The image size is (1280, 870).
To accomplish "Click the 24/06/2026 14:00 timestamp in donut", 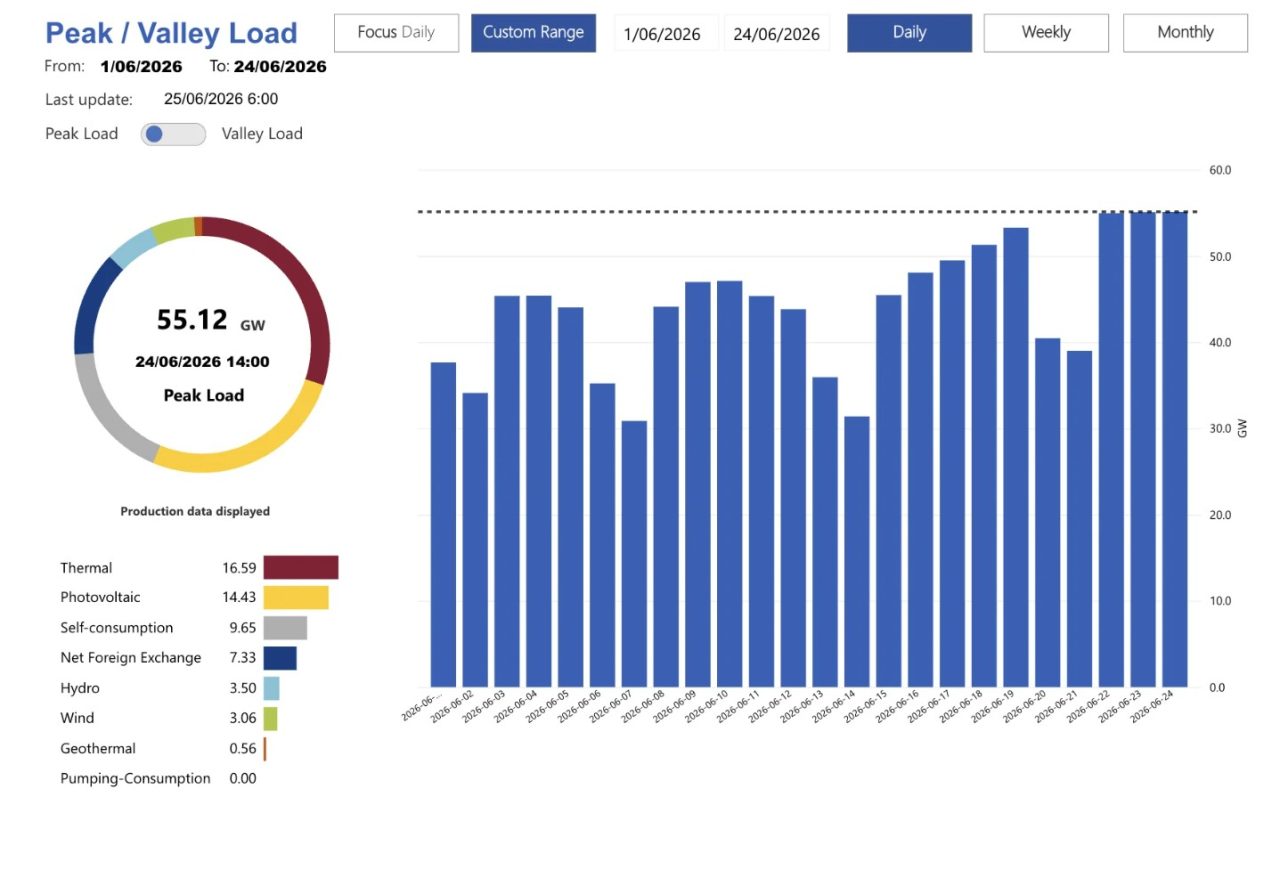I will point(203,362).
